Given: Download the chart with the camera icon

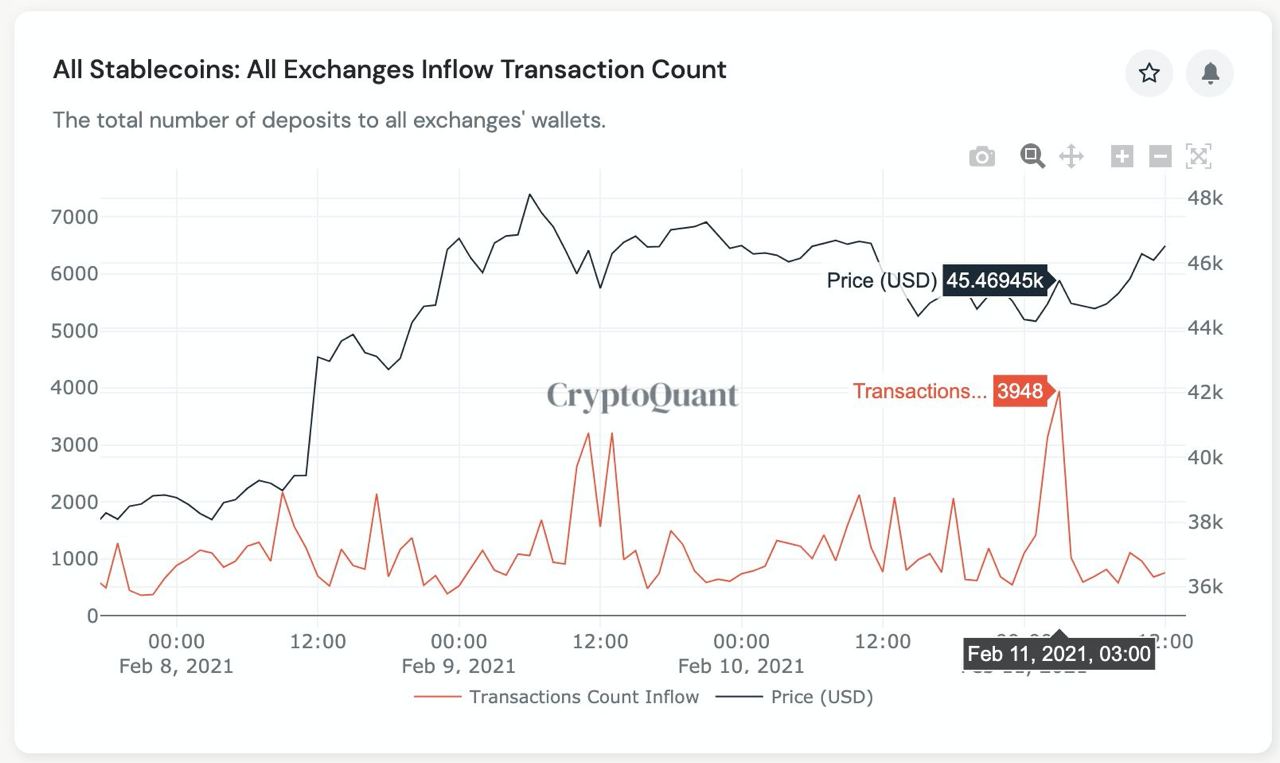Looking at the screenshot, I should [x=982, y=156].
